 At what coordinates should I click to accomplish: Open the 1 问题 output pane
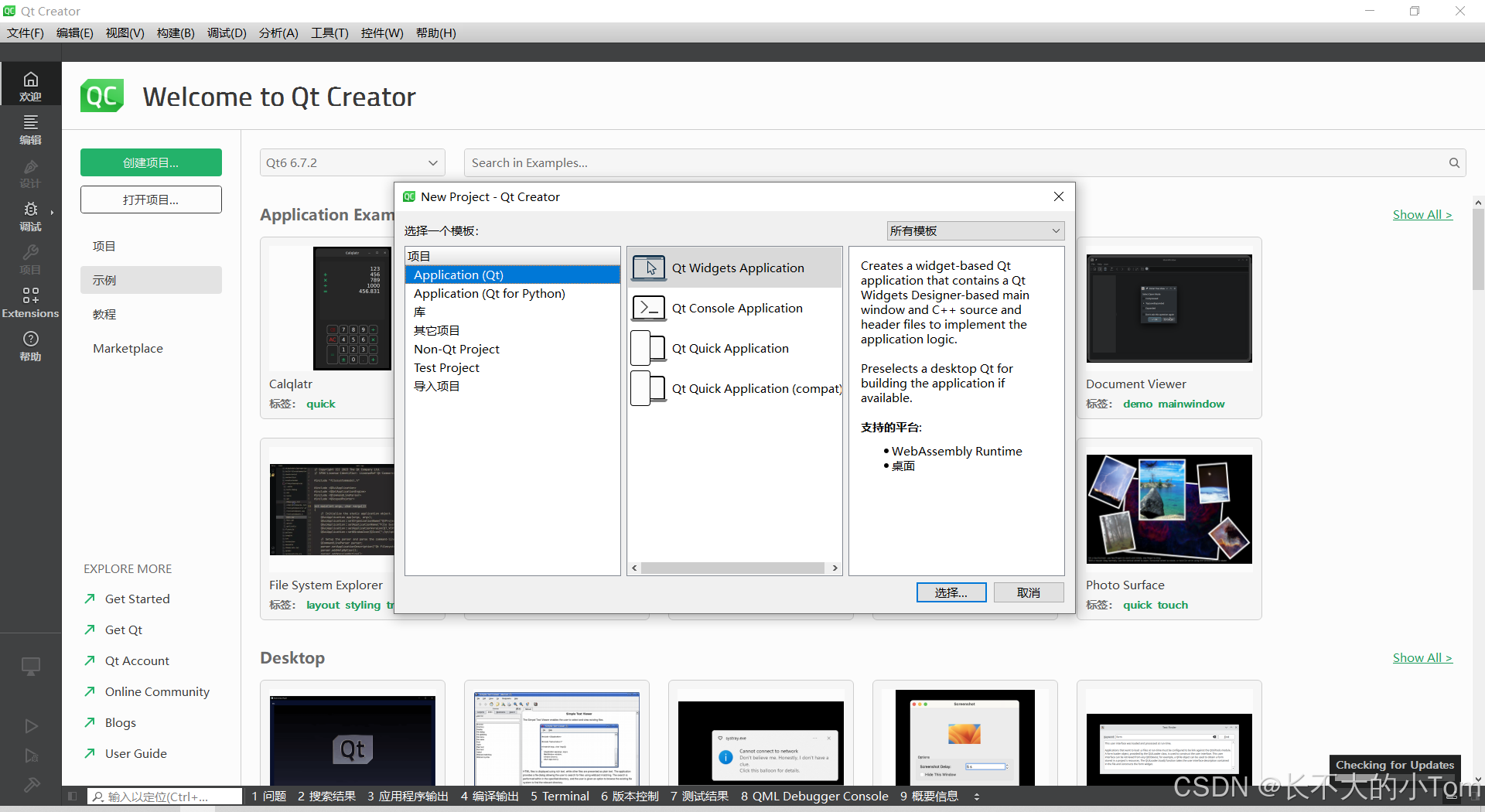pos(268,796)
